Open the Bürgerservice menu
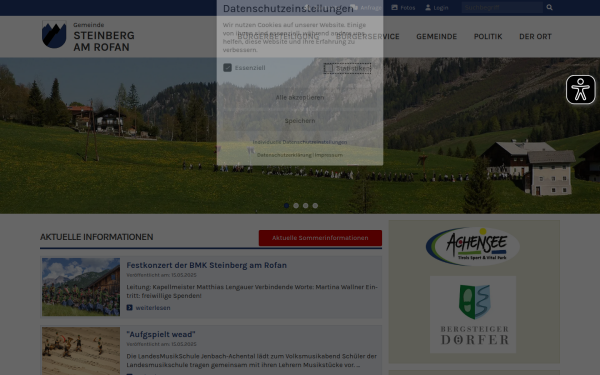Viewport: 600px width, 375px height. pos(368,36)
